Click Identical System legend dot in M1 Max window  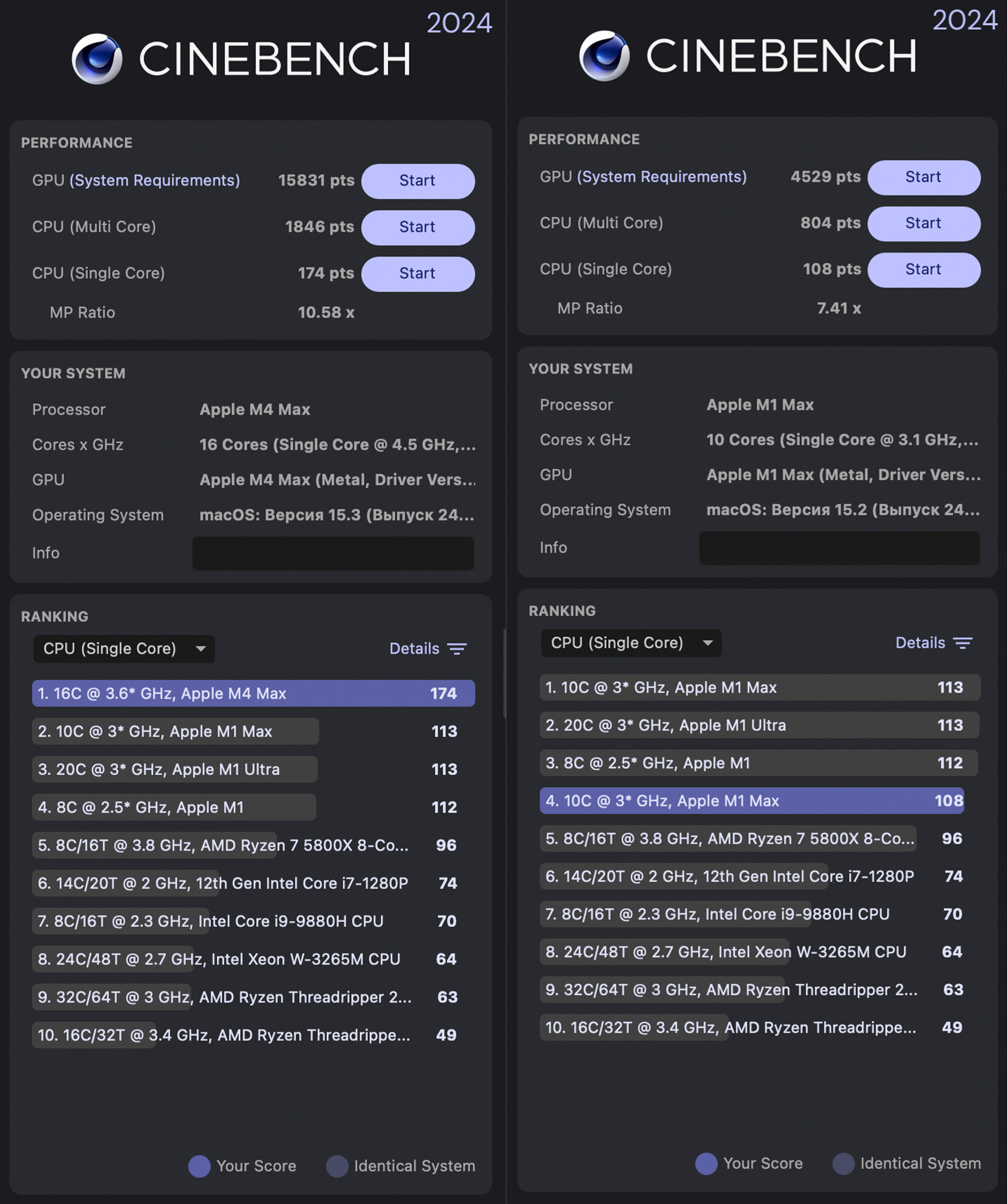844,1163
